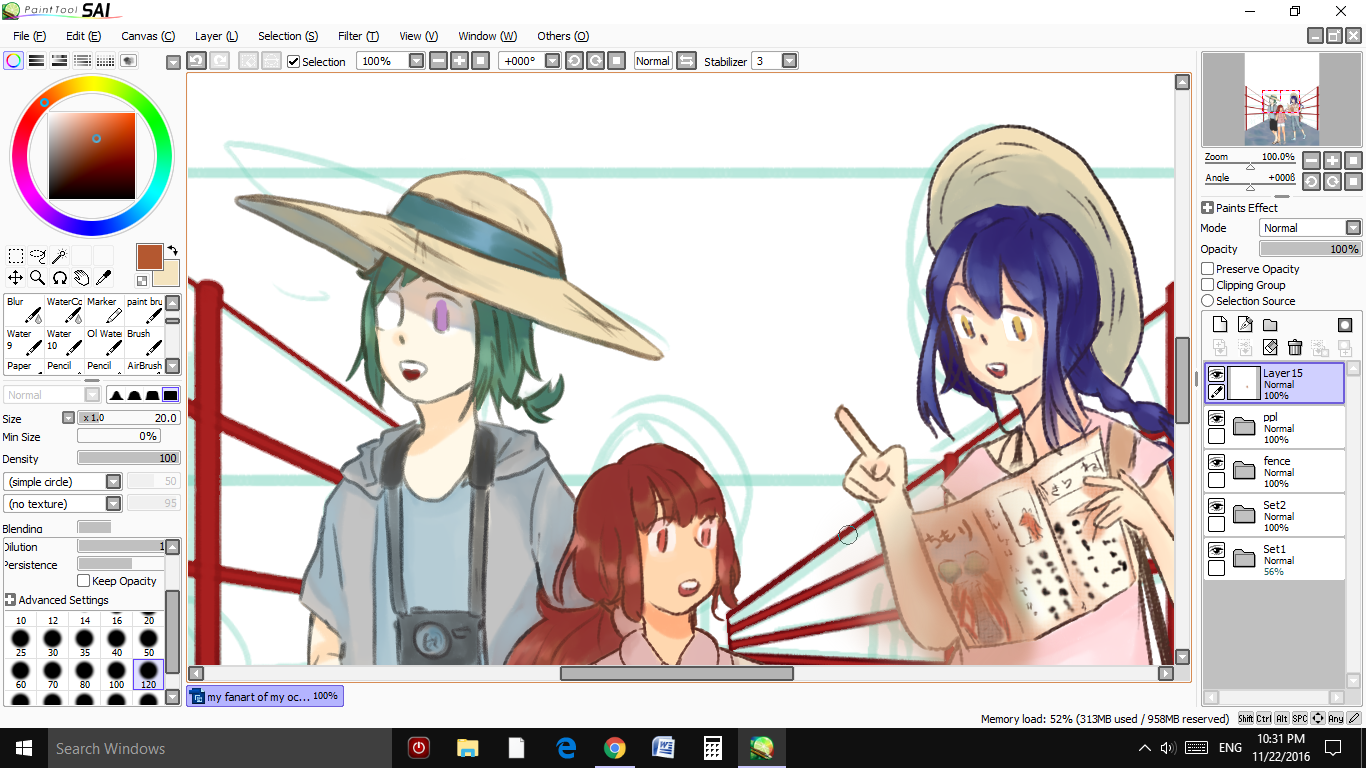Click the foreground brown color swatch
This screenshot has width=1366, height=768.
point(149,256)
